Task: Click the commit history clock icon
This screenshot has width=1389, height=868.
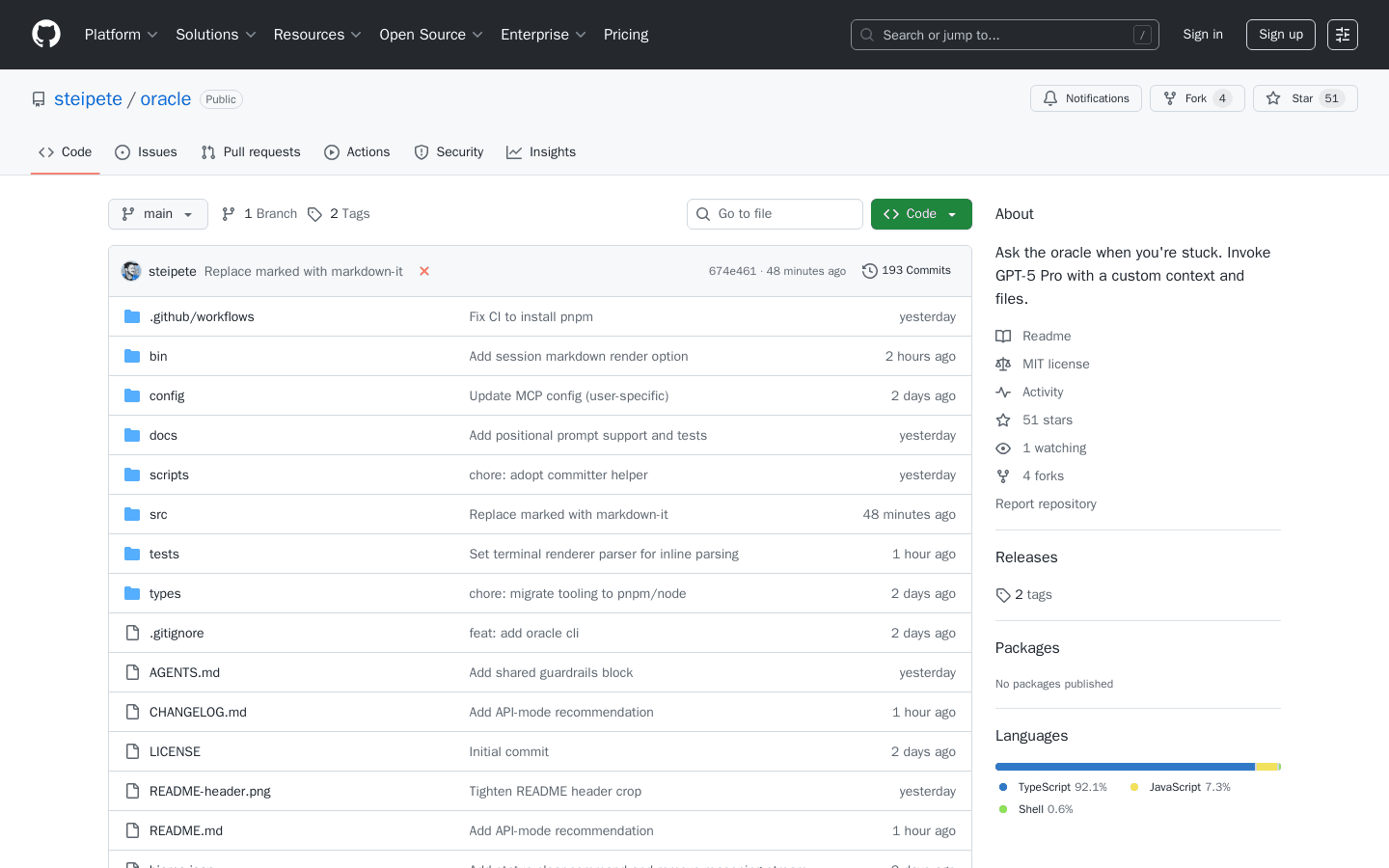Action: tap(871, 270)
